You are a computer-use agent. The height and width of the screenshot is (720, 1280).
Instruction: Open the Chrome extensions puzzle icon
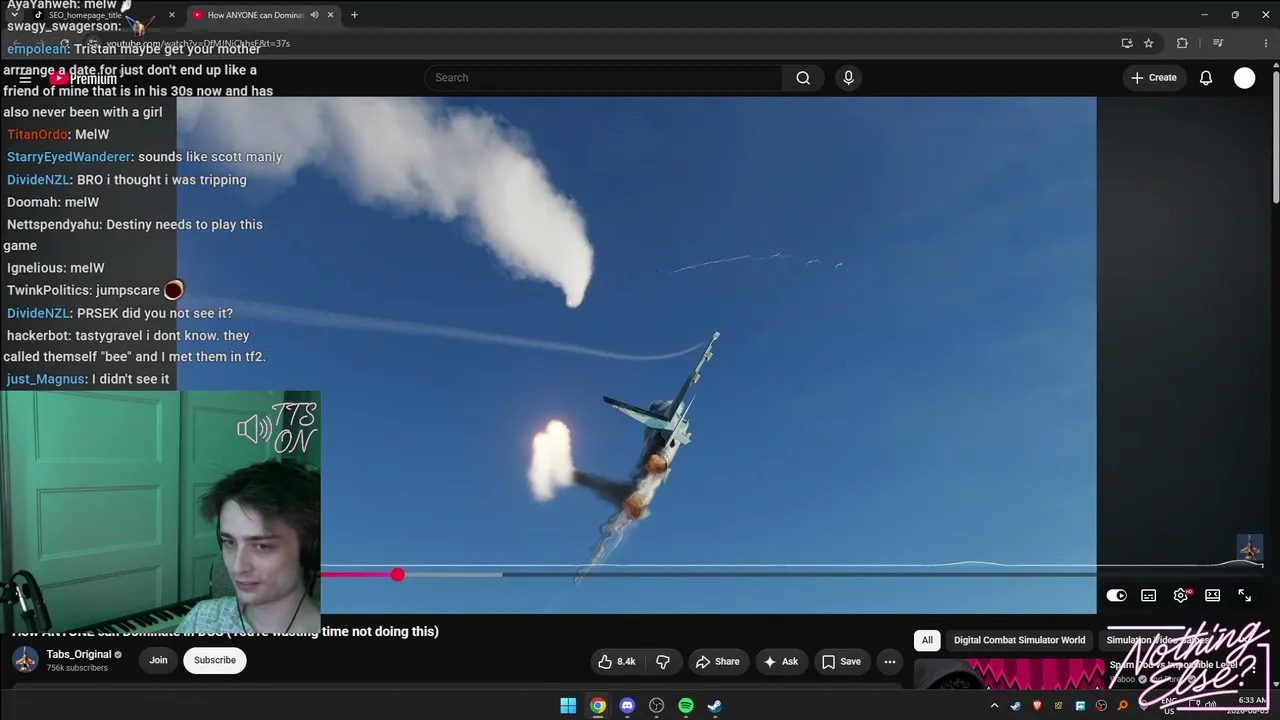(1182, 43)
